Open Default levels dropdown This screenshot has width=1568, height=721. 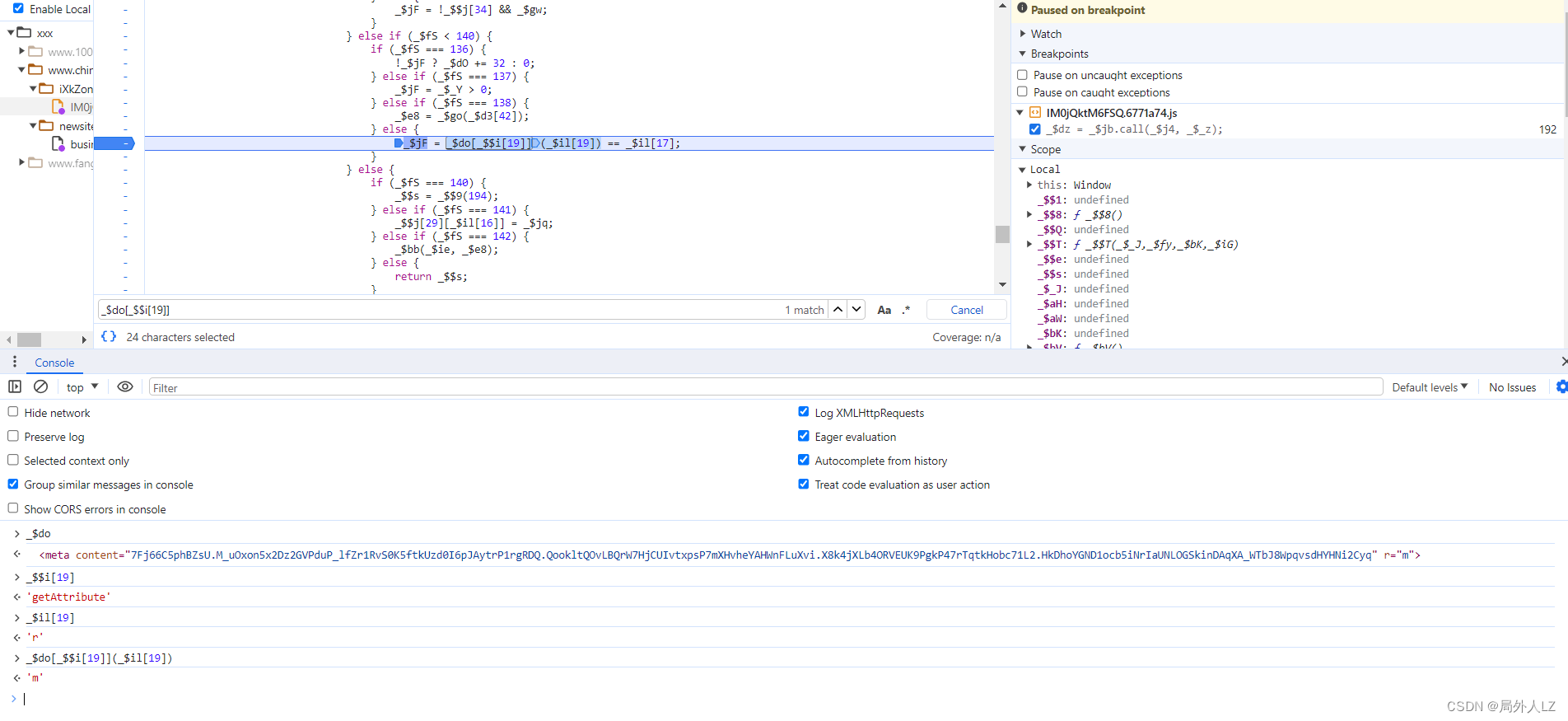click(x=1430, y=386)
